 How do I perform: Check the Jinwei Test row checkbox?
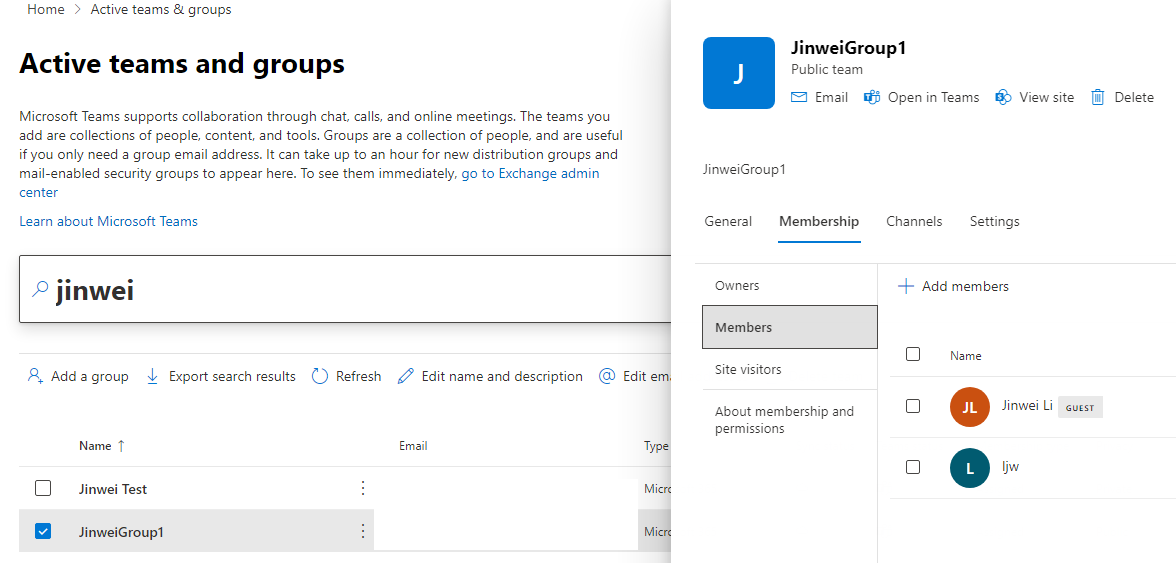tap(43, 489)
